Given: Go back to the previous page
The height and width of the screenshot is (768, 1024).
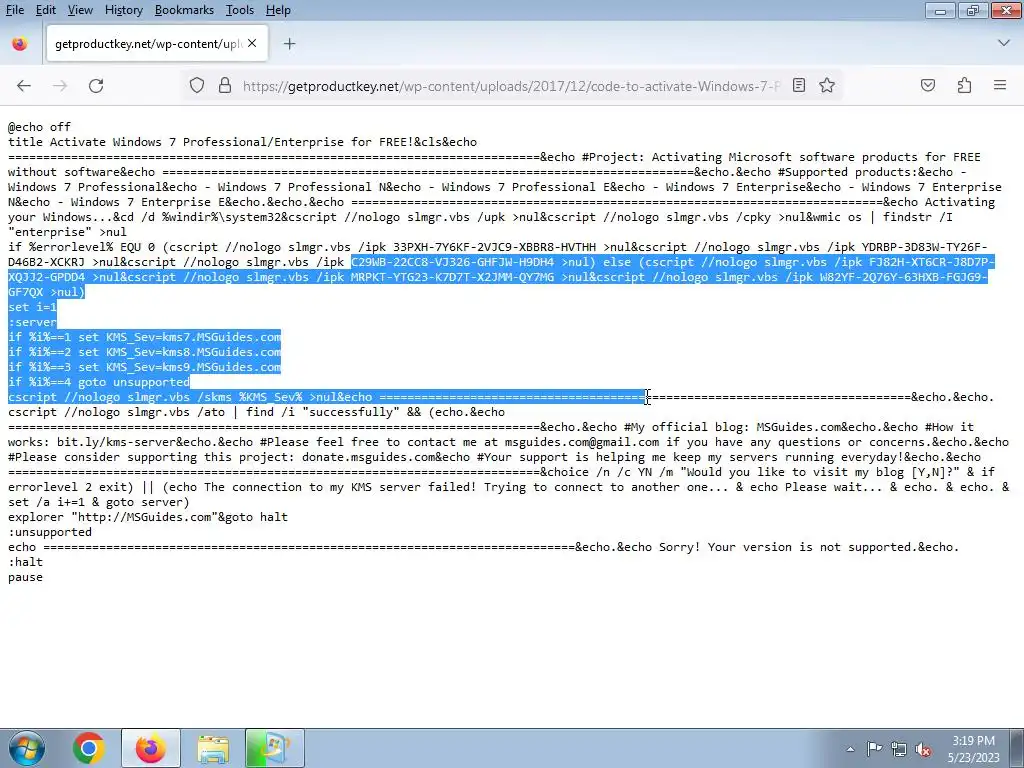Looking at the screenshot, I should click(x=24, y=86).
